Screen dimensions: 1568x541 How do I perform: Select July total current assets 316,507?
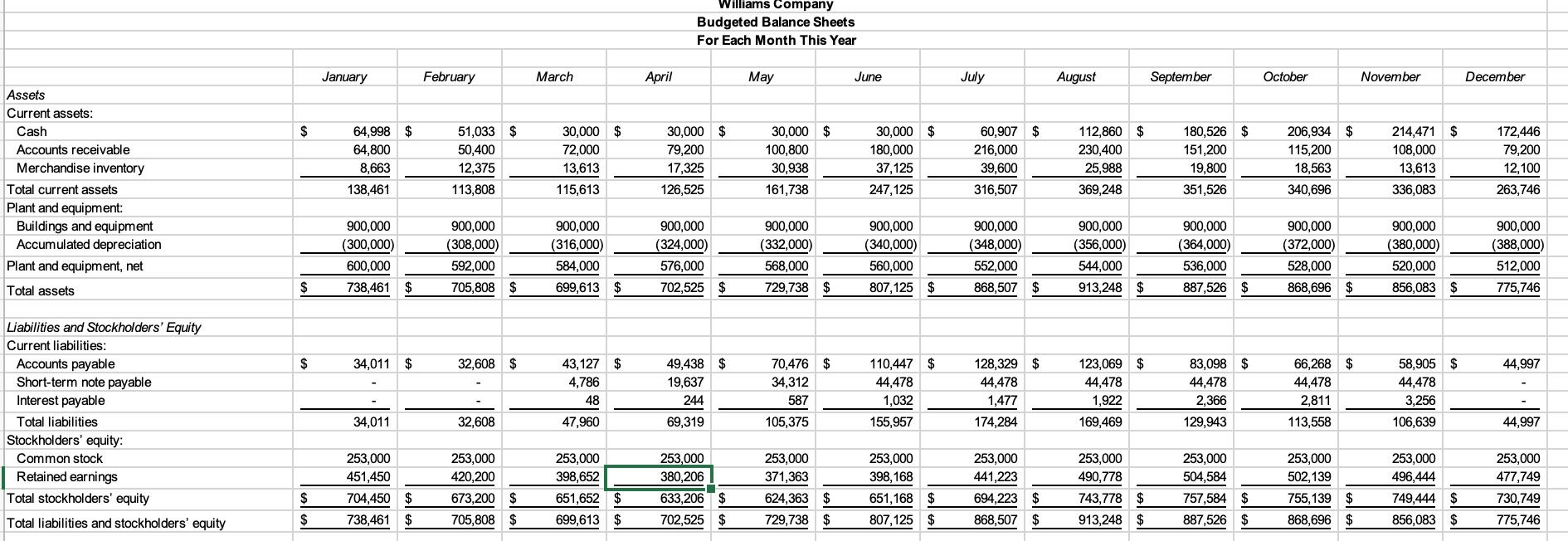tap(996, 189)
